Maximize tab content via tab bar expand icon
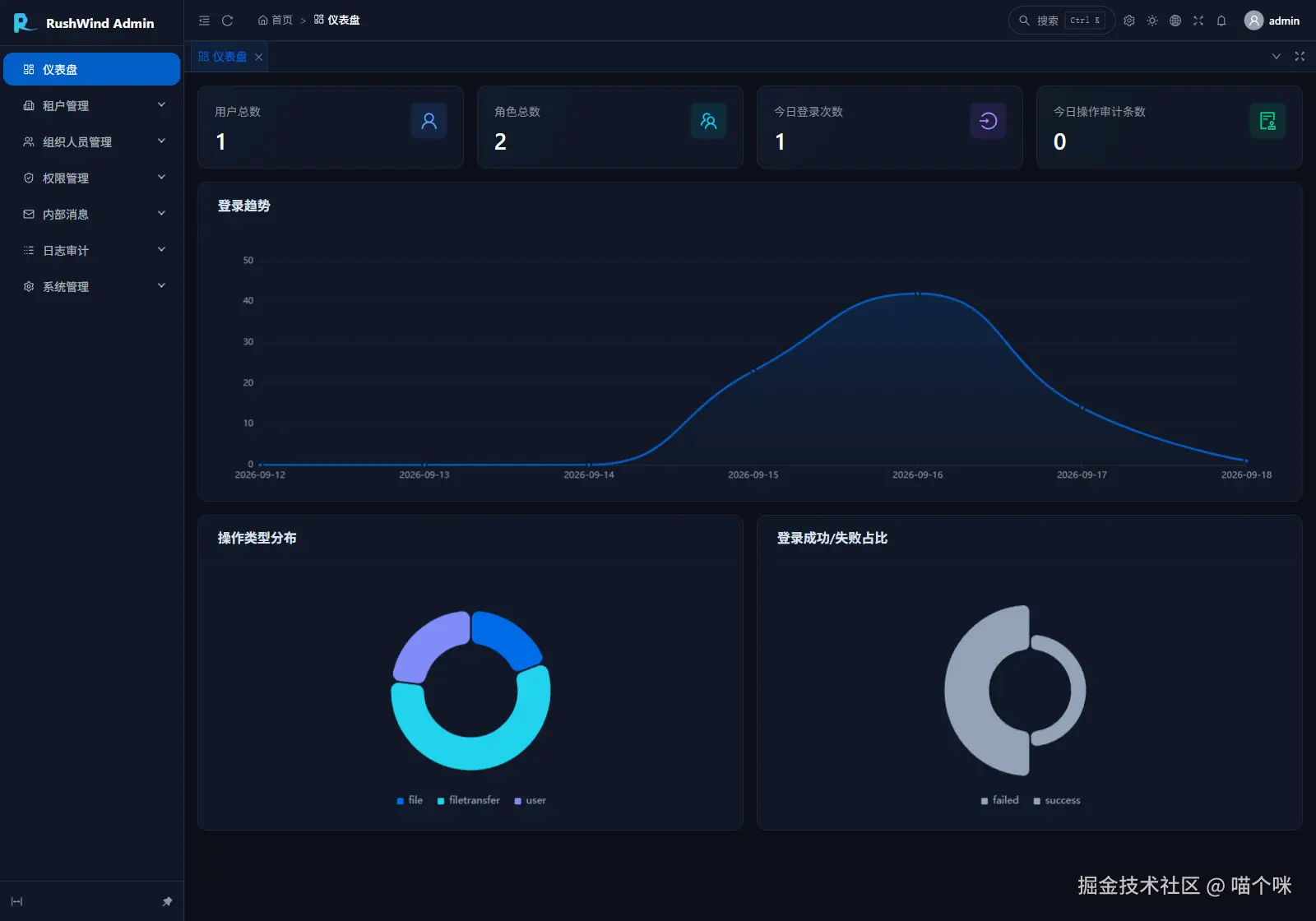1316x921 pixels. click(1300, 57)
